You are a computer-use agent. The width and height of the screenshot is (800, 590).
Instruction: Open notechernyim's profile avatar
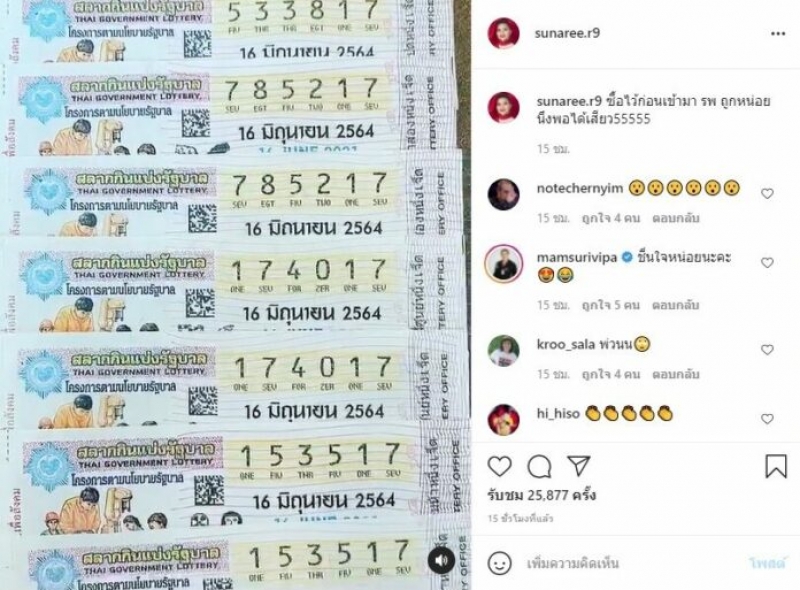[x=504, y=194]
